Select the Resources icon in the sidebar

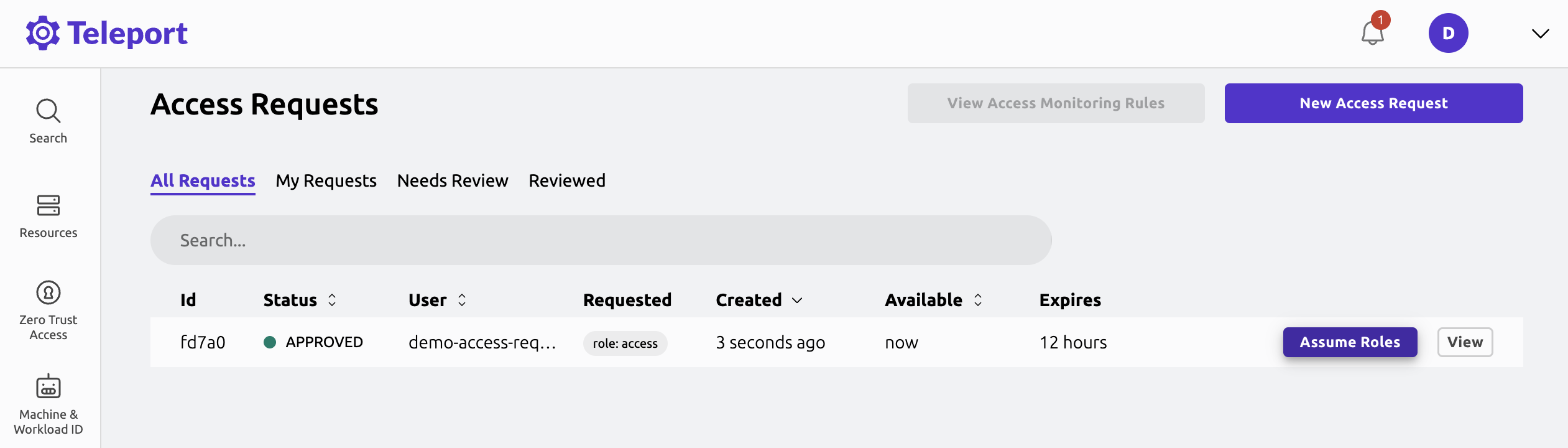[x=48, y=215]
